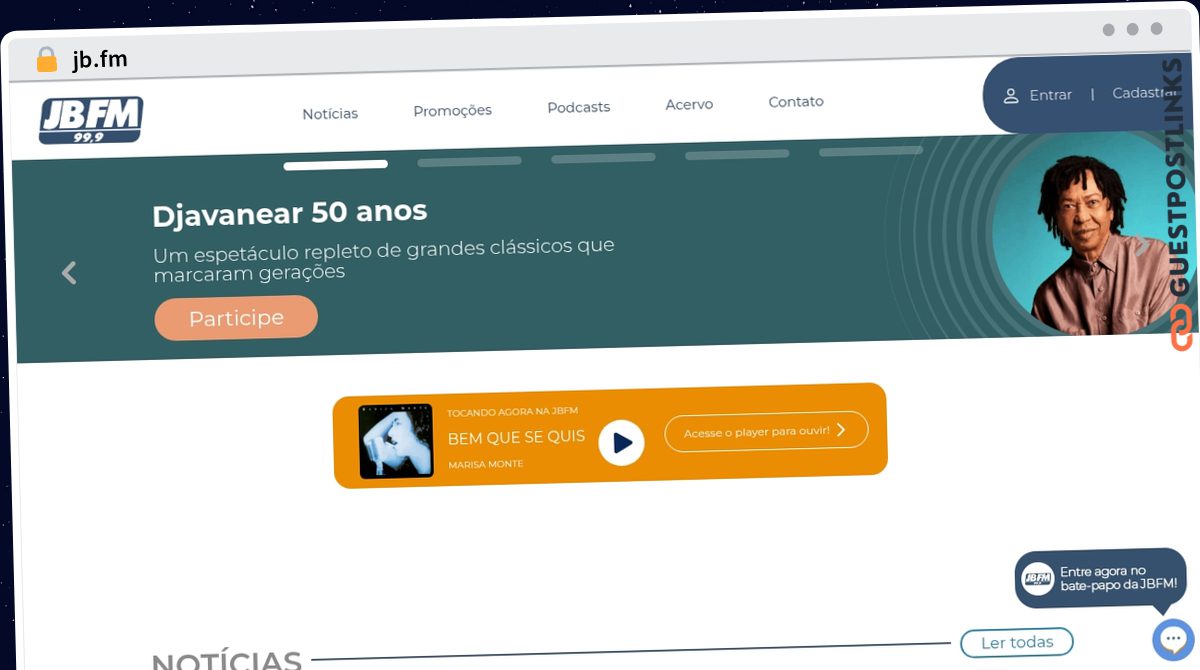Open the Promoções menu item

(x=452, y=110)
